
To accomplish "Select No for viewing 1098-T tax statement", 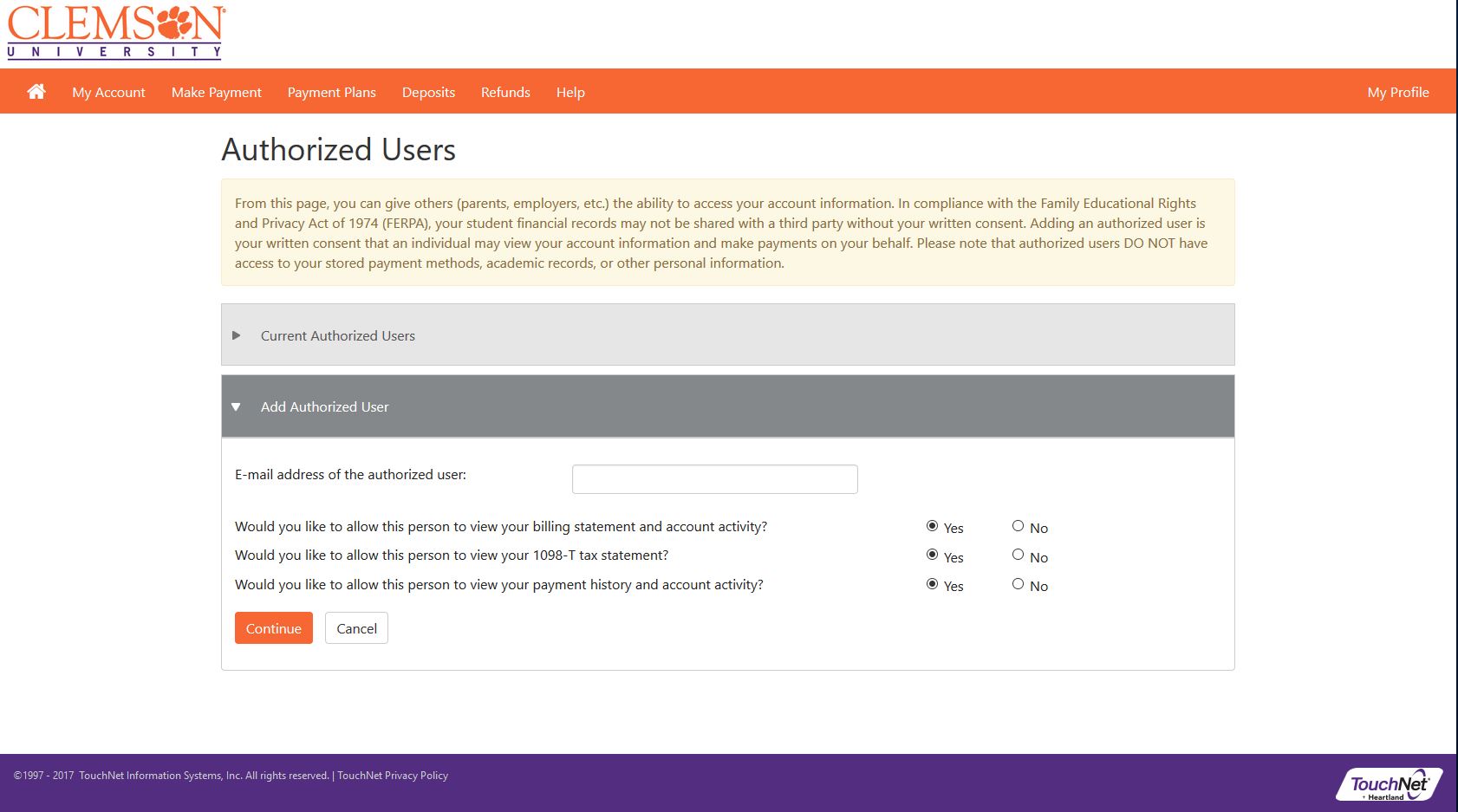I will (x=1018, y=555).
